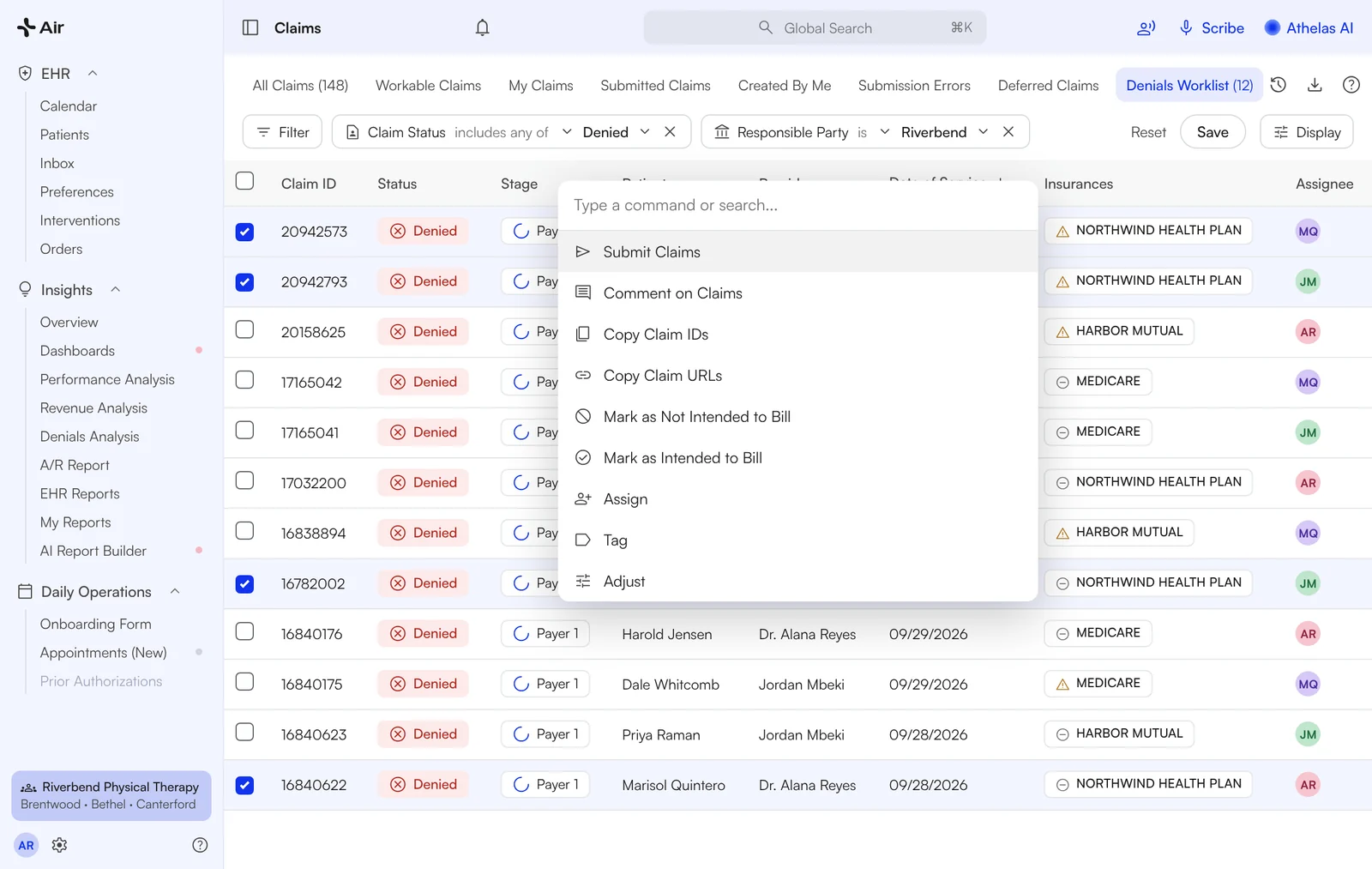The width and height of the screenshot is (1372, 869).
Task: Click Payer 1 stage chip for claim 16840176
Action: click(545, 634)
